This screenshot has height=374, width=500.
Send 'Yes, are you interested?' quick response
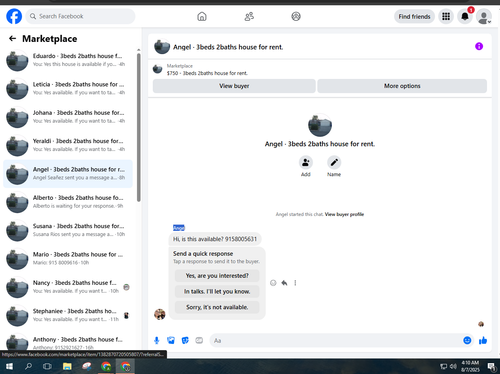click(x=217, y=276)
